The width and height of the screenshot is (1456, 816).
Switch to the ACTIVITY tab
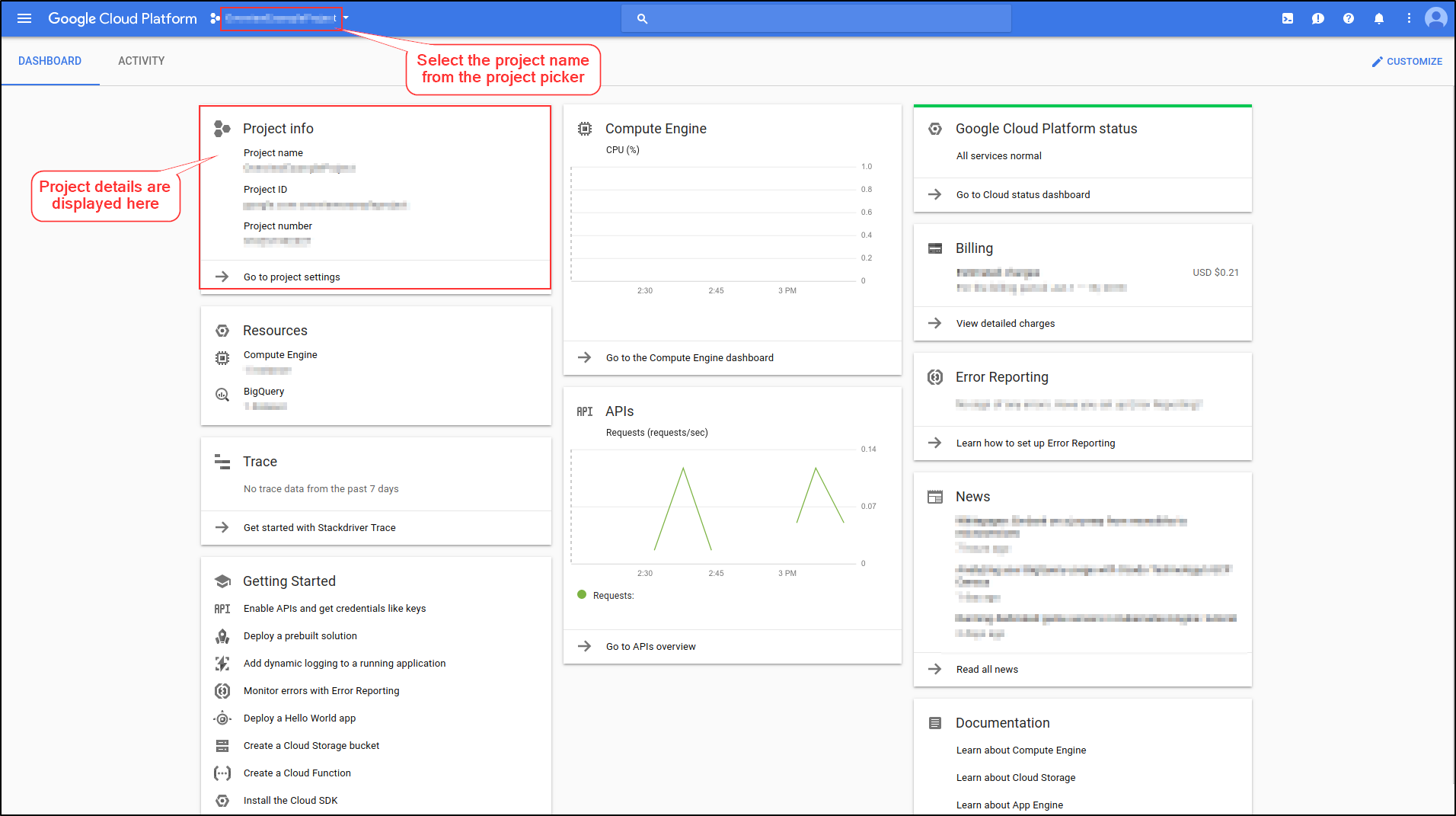[x=141, y=61]
